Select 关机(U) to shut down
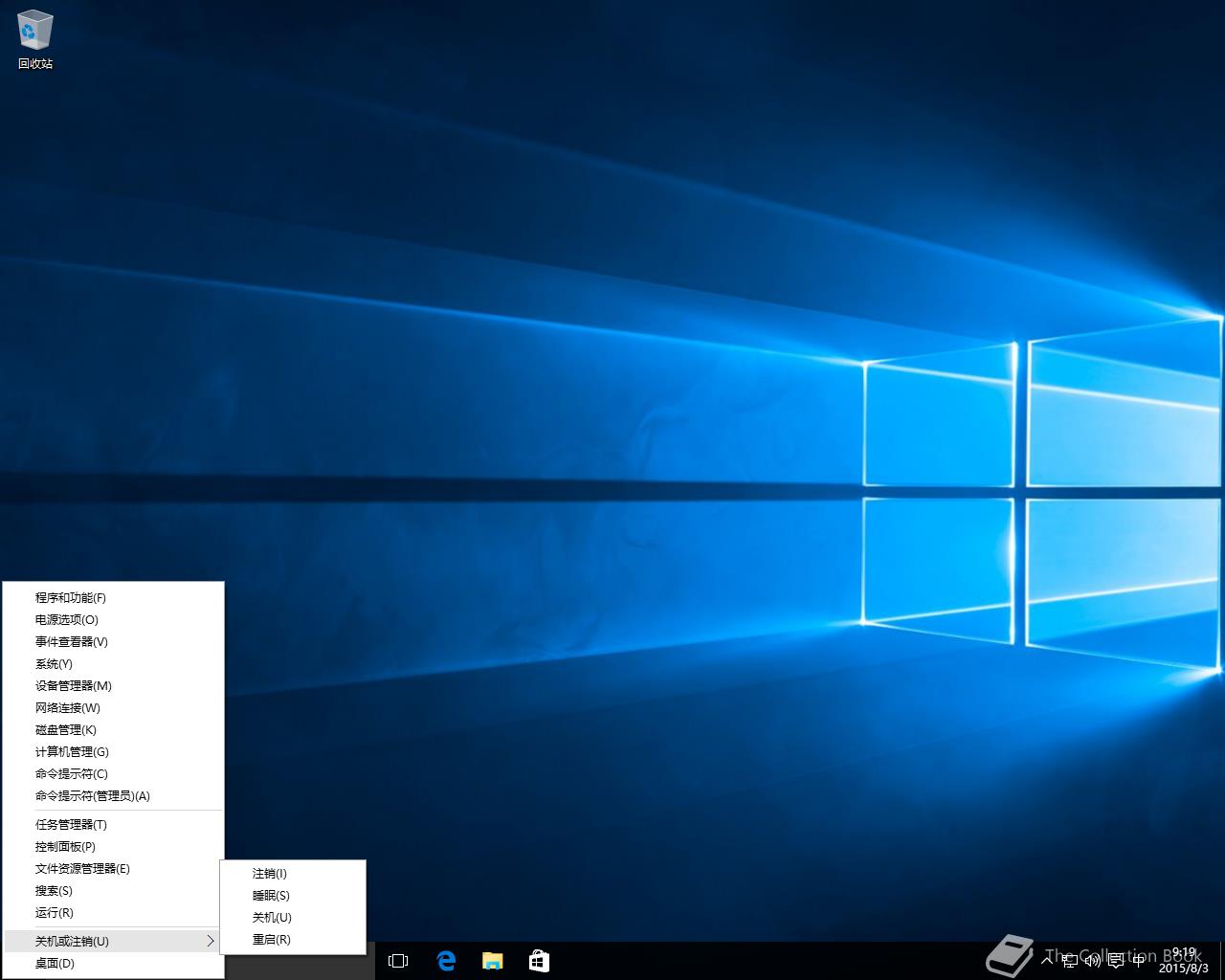 coord(272,918)
